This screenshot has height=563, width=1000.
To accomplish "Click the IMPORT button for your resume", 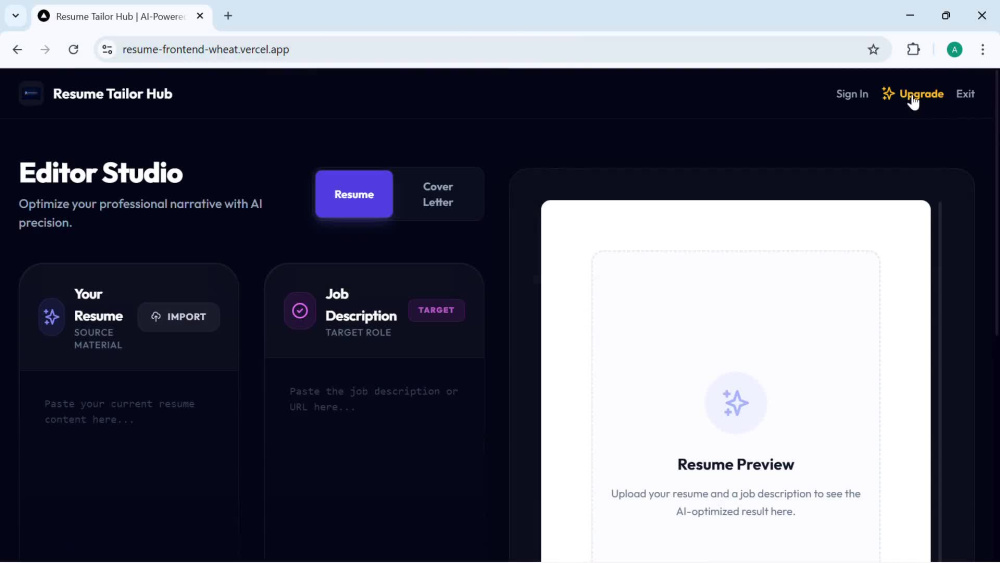I will (179, 316).
